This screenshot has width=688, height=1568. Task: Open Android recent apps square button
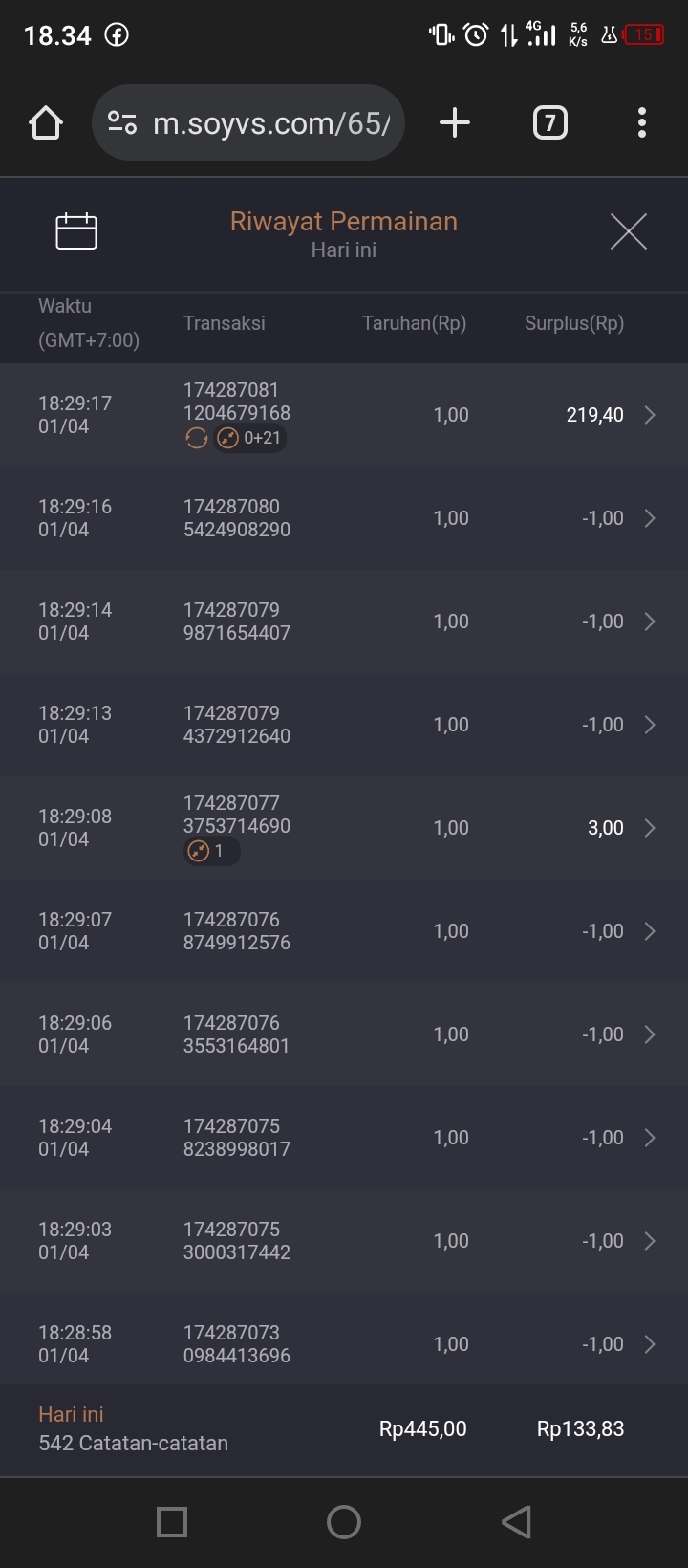pyautogui.click(x=172, y=1522)
